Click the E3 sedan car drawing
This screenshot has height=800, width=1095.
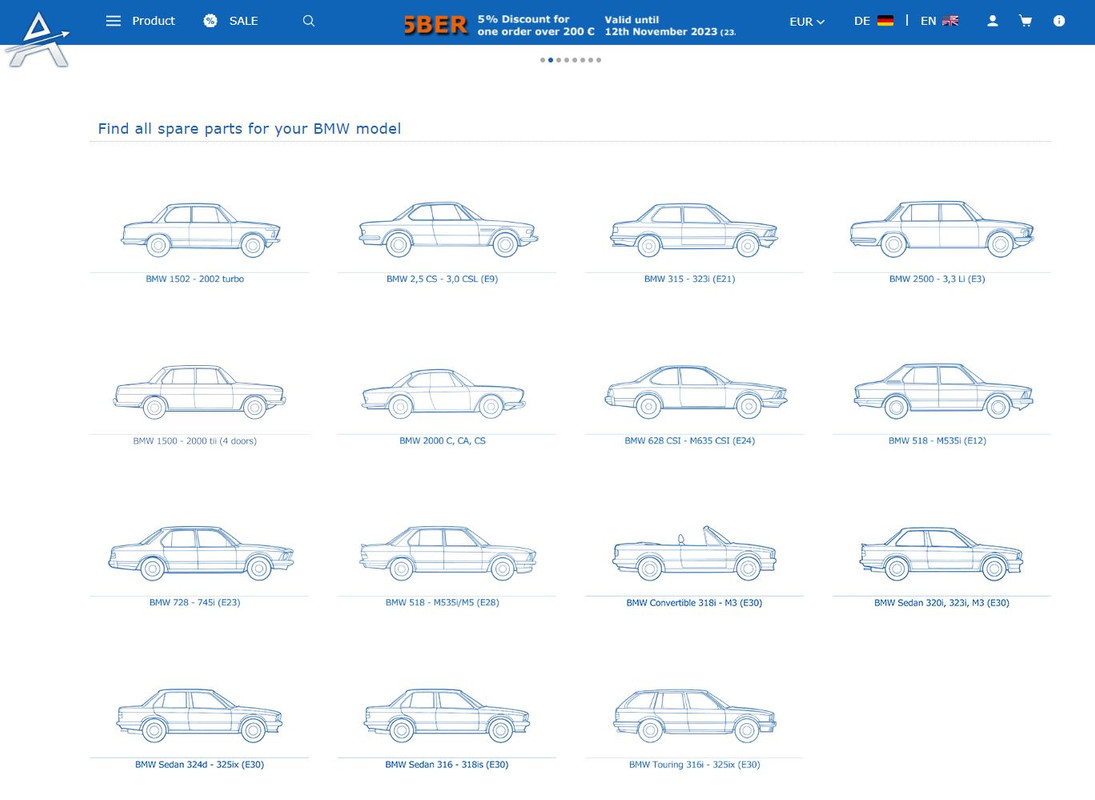point(941,229)
